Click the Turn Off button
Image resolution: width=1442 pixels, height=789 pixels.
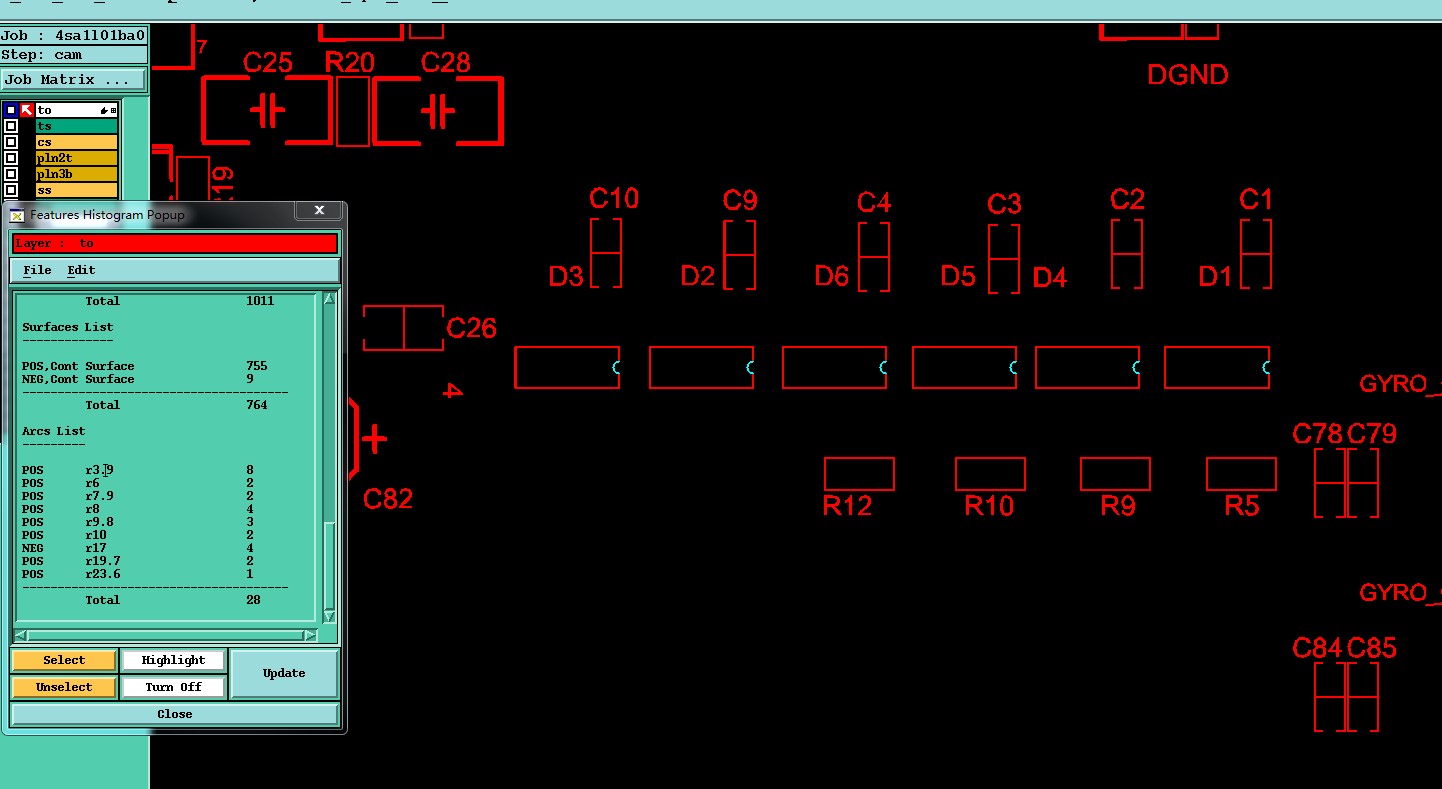click(173, 687)
